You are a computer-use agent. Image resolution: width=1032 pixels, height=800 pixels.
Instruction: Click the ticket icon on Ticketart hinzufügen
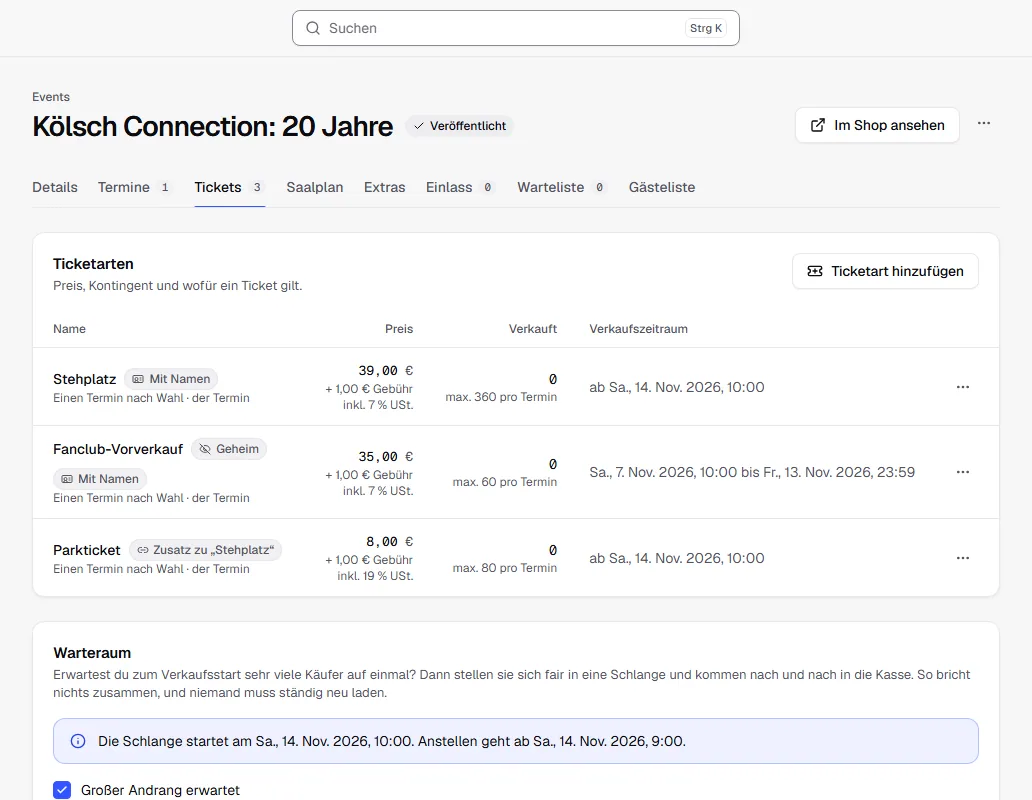pos(815,271)
